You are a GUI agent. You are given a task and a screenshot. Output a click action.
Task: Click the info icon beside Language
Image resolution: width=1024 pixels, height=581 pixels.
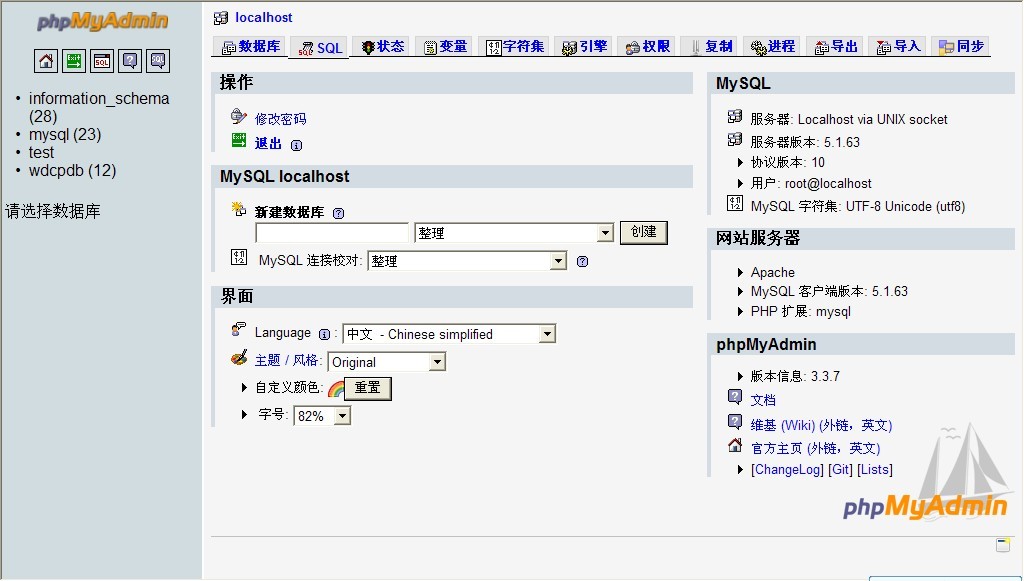pyautogui.click(x=324, y=335)
